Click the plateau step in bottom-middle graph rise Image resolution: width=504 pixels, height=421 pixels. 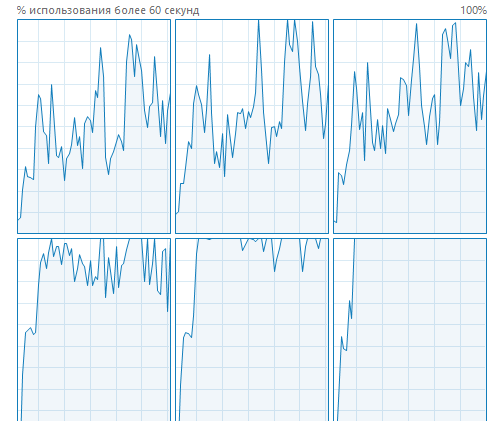188,334
